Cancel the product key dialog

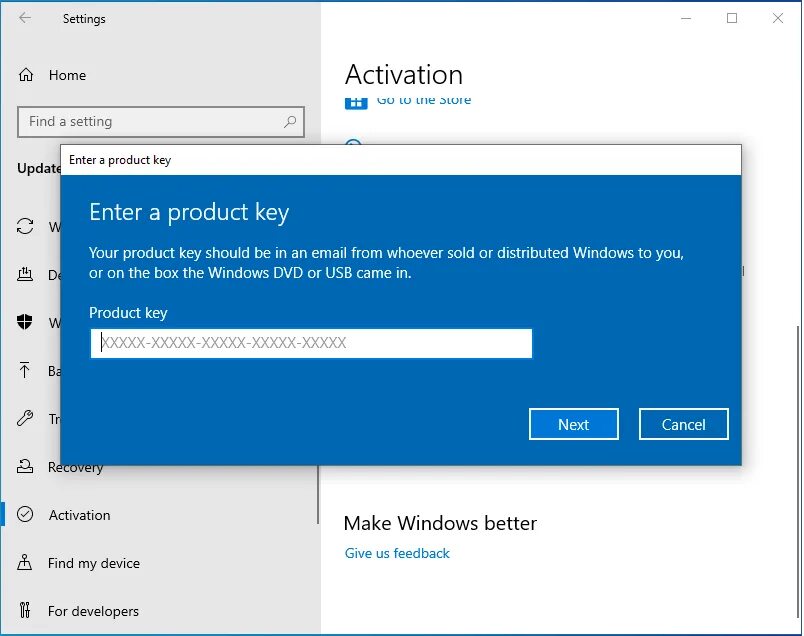tap(684, 424)
